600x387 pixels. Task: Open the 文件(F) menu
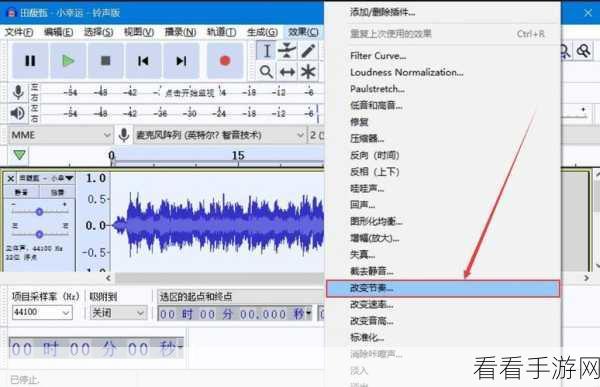point(19,32)
